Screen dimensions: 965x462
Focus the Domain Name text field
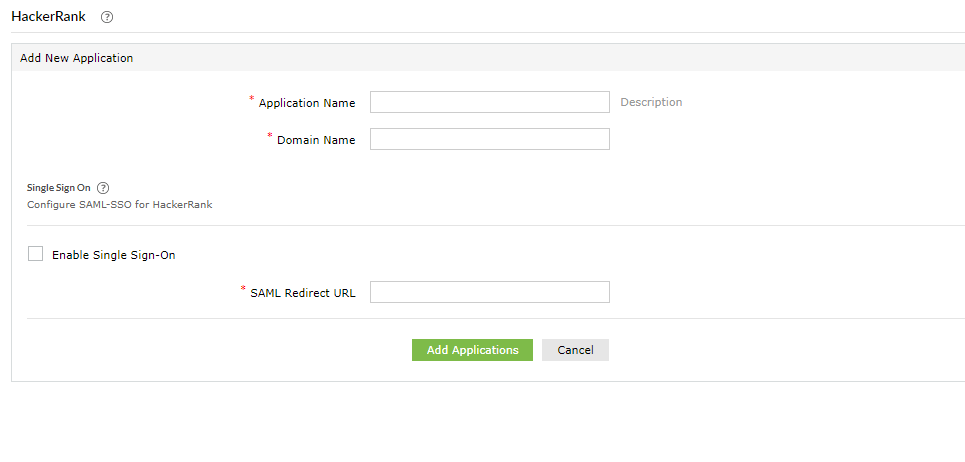click(489, 139)
